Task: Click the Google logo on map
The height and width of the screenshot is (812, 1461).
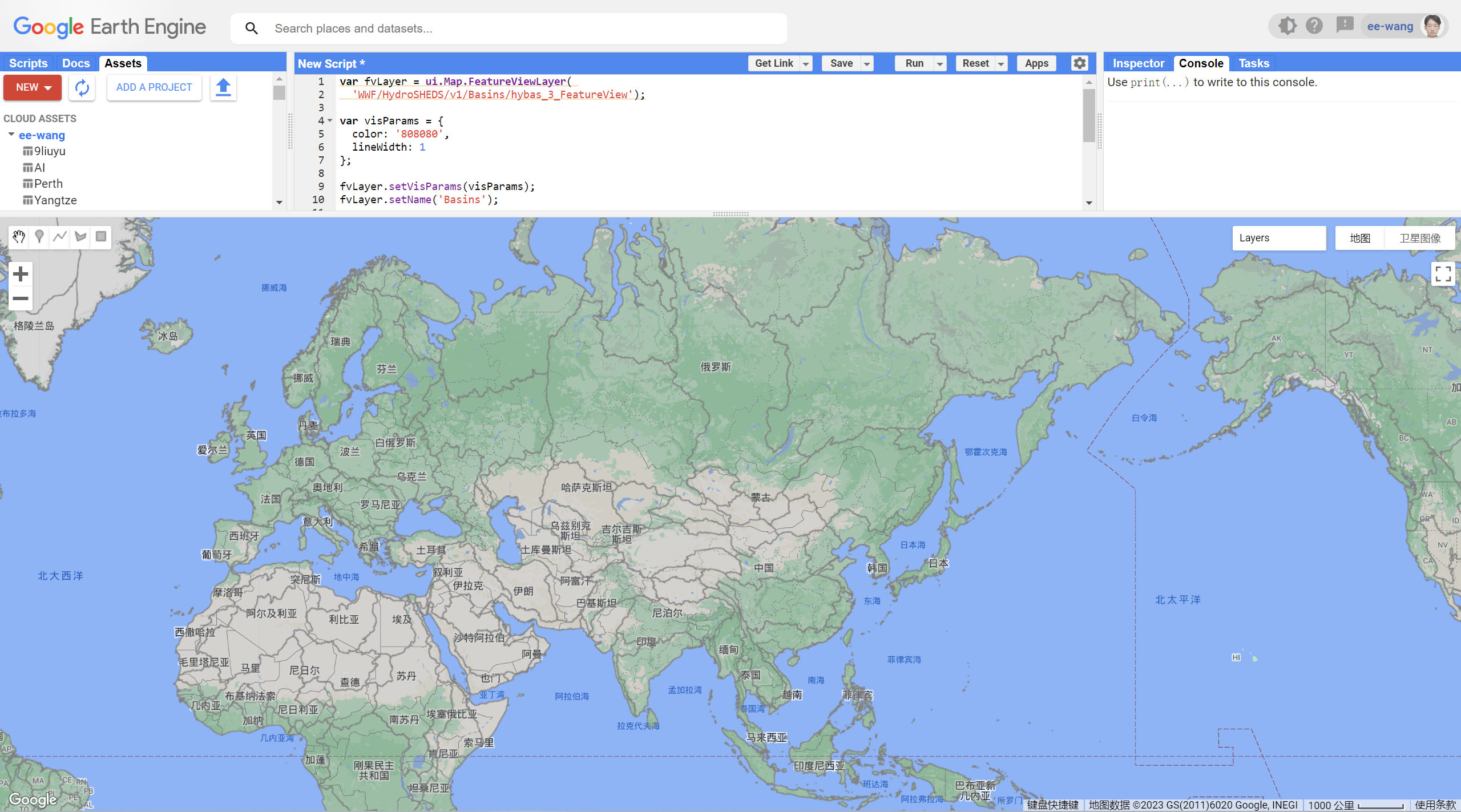Action: click(x=33, y=799)
